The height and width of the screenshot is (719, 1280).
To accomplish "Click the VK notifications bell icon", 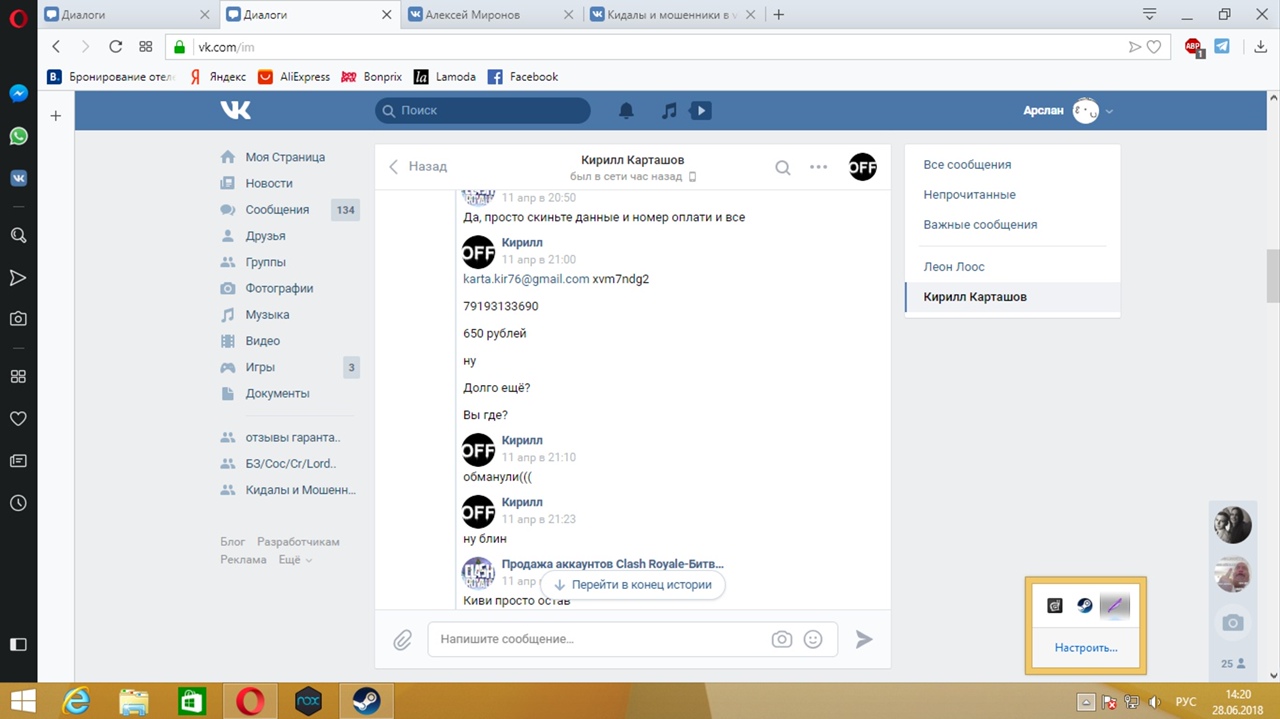I will click(626, 111).
